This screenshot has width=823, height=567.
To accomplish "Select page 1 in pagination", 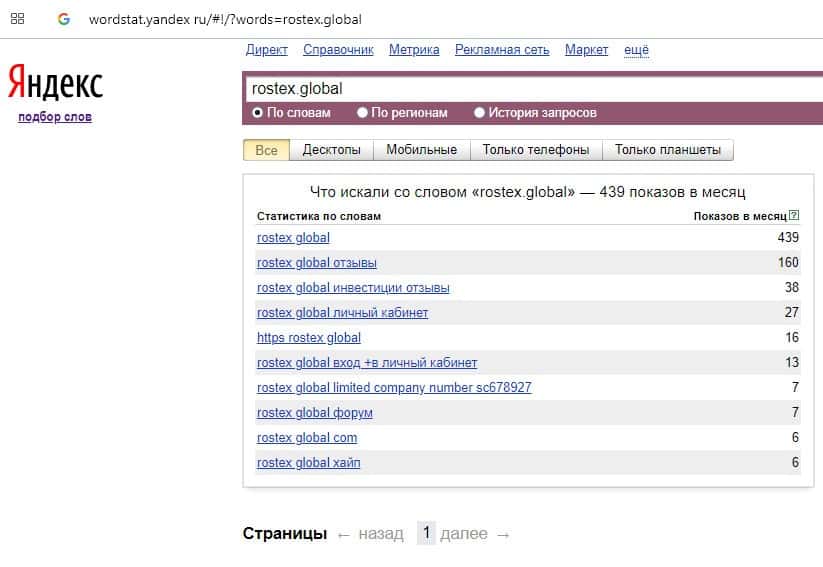I will coord(426,533).
